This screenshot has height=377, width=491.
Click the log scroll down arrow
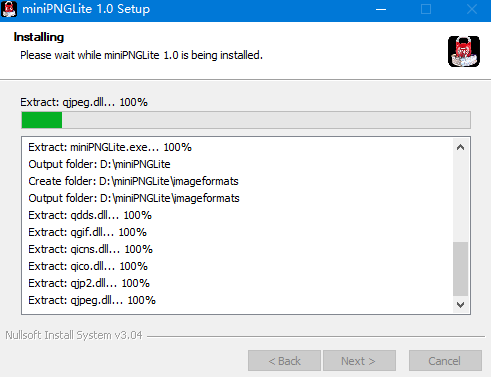(x=460, y=305)
